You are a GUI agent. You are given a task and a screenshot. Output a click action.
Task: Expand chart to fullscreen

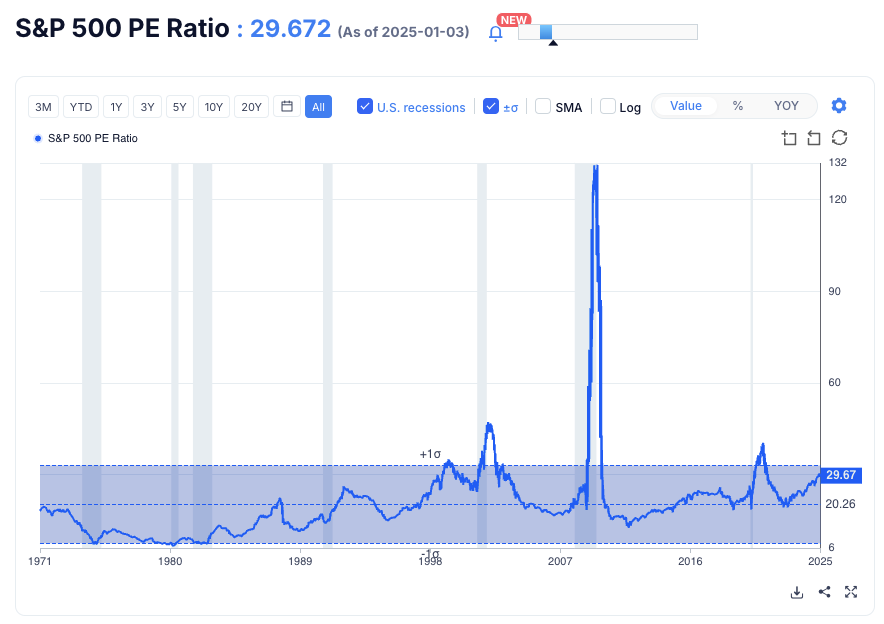pos(851,592)
